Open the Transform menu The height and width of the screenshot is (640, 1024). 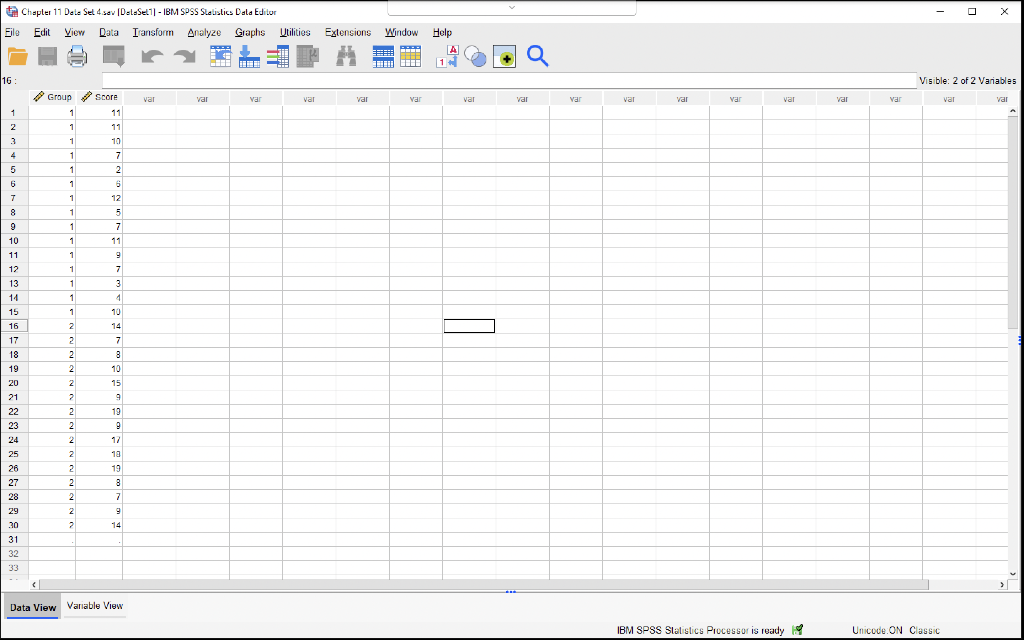pyautogui.click(x=152, y=32)
